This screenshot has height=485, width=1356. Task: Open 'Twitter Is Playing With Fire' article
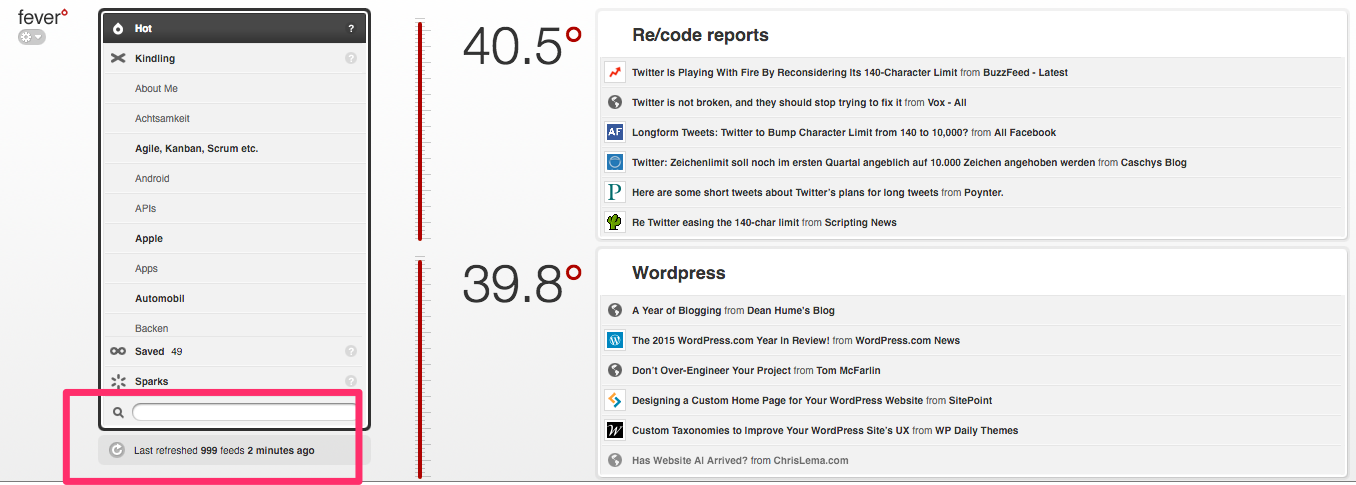click(x=794, y=73)
